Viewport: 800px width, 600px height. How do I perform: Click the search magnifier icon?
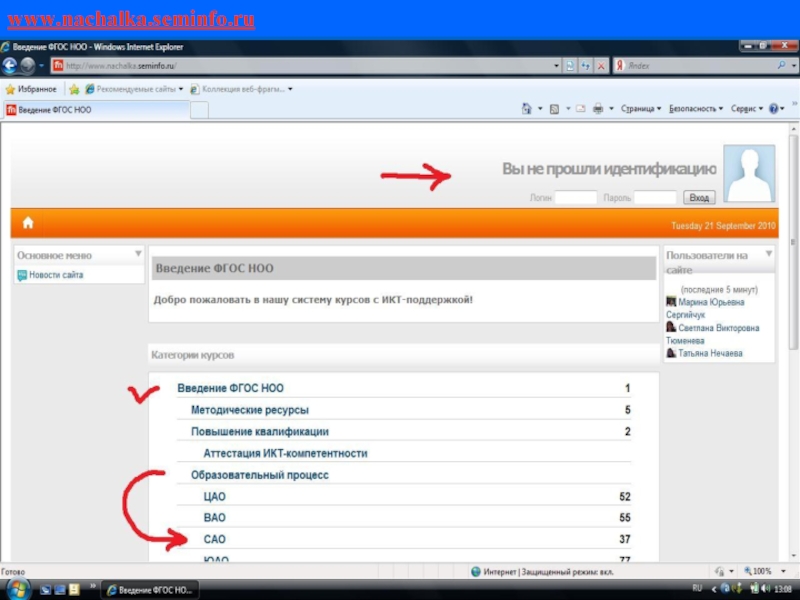781,65
